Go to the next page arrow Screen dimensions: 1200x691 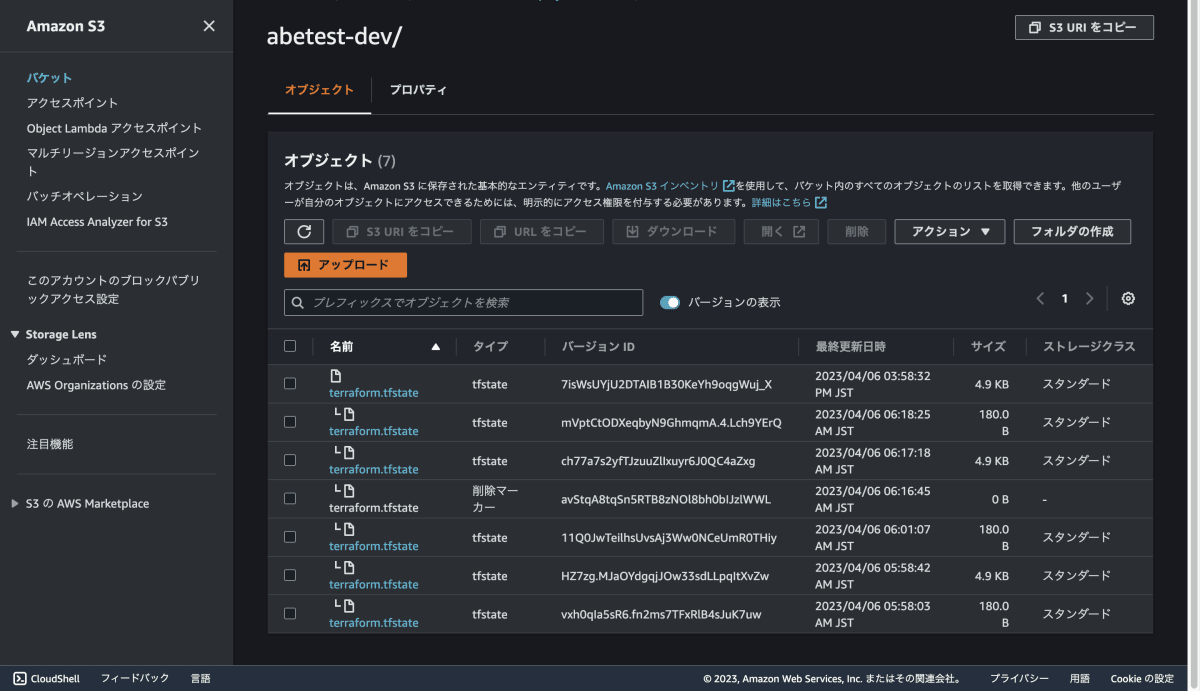[x=1089, y=298]
